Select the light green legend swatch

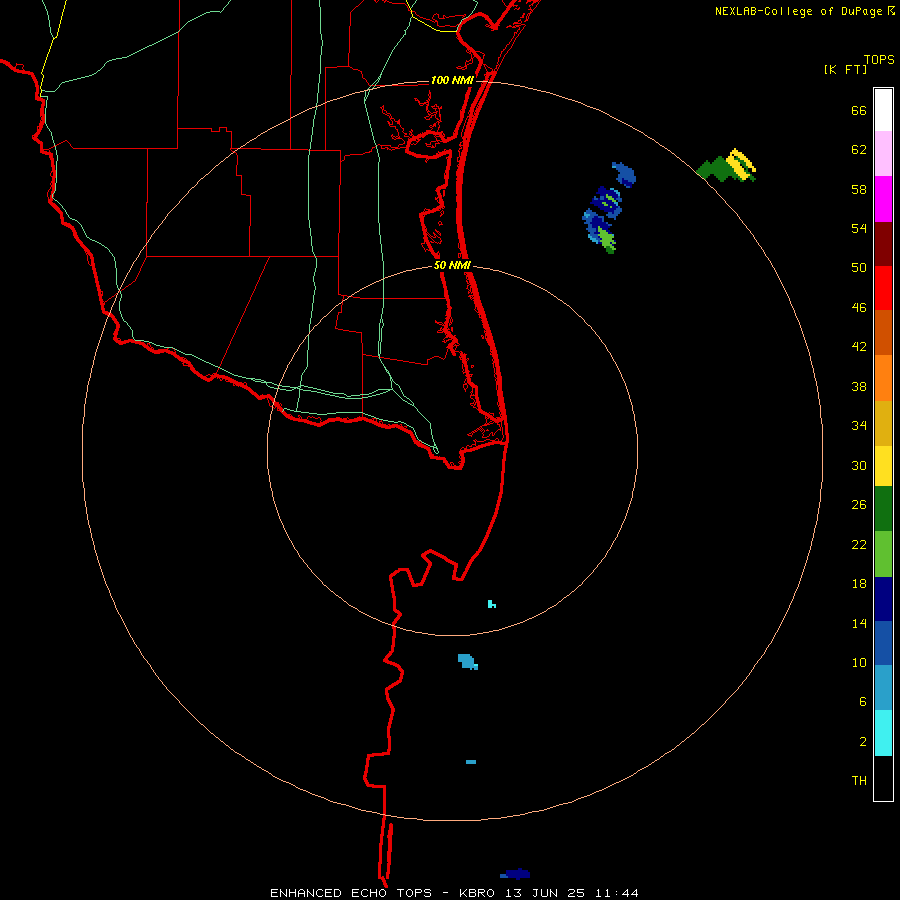coord(883,554)
